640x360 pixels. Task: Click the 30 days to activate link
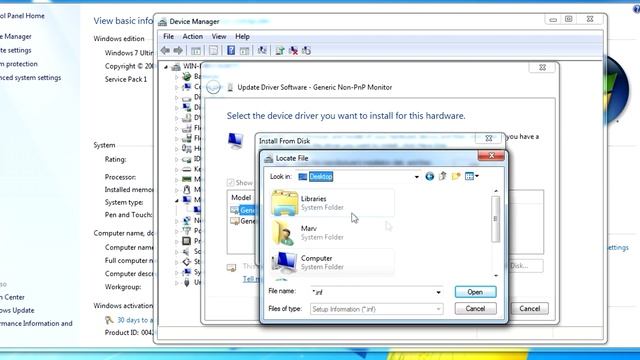point(136,320)
